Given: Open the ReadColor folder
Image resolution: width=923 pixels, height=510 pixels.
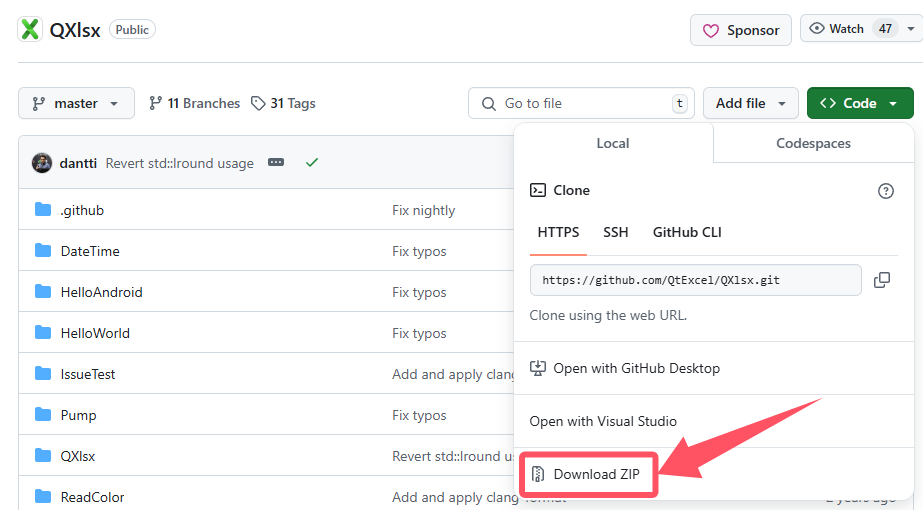Looking at the screenshot, I should [92, 497].
